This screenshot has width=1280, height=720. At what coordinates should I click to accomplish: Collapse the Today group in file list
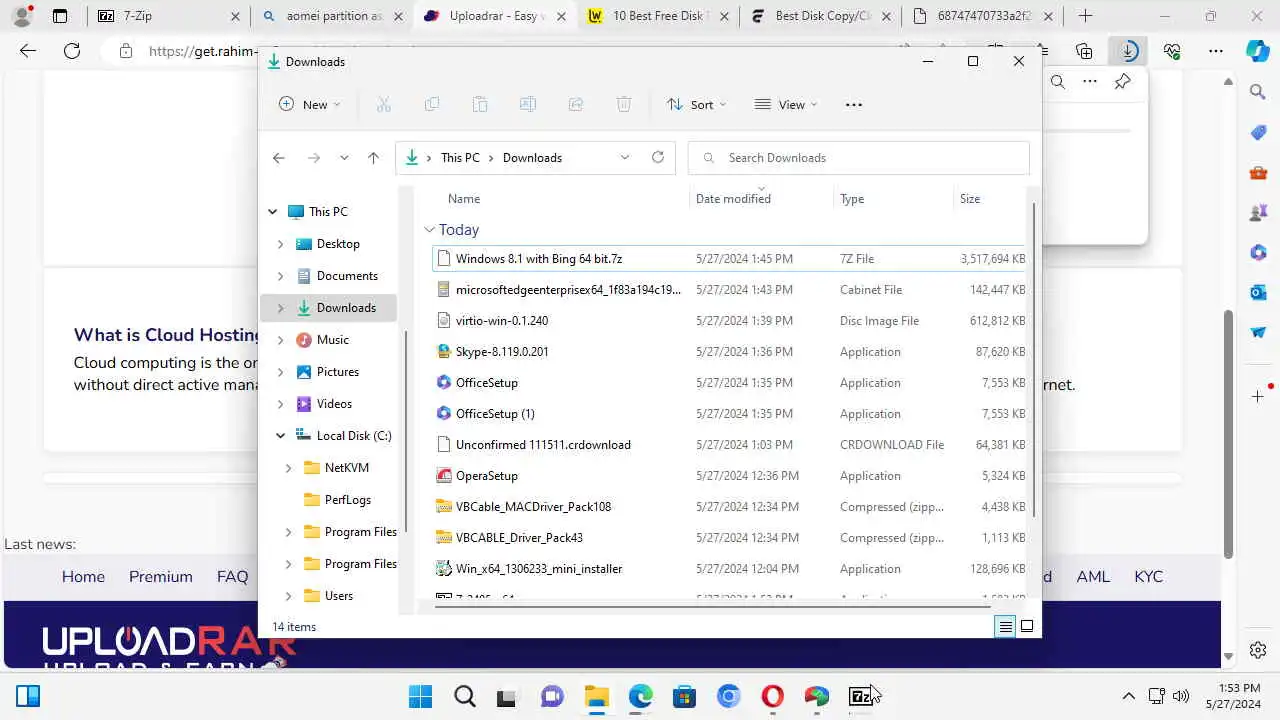point(429,229)
